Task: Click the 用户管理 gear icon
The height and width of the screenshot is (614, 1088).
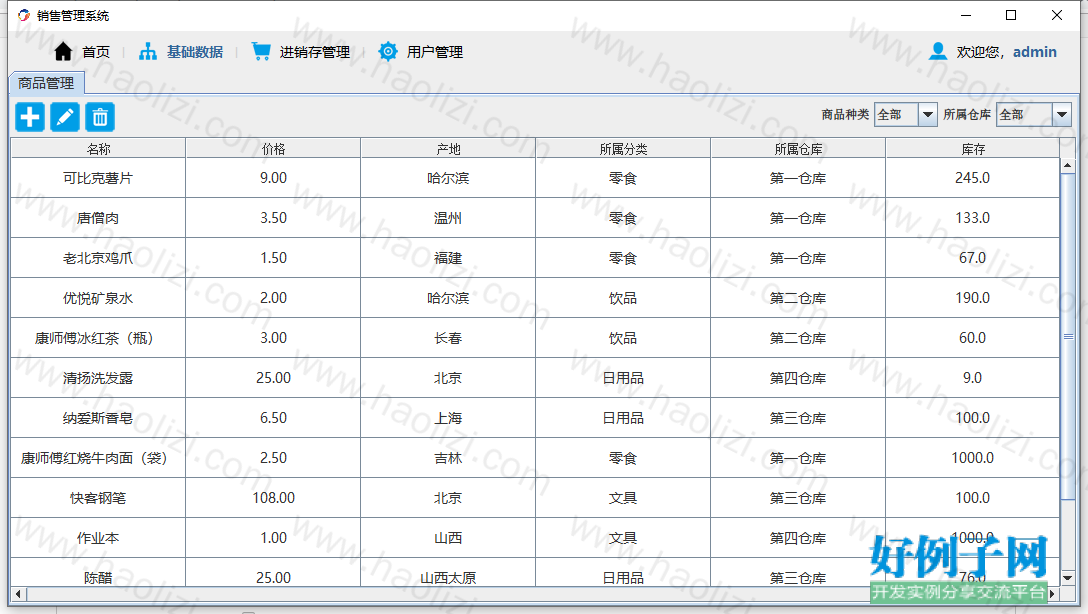Action: click(x=388, y=51)
